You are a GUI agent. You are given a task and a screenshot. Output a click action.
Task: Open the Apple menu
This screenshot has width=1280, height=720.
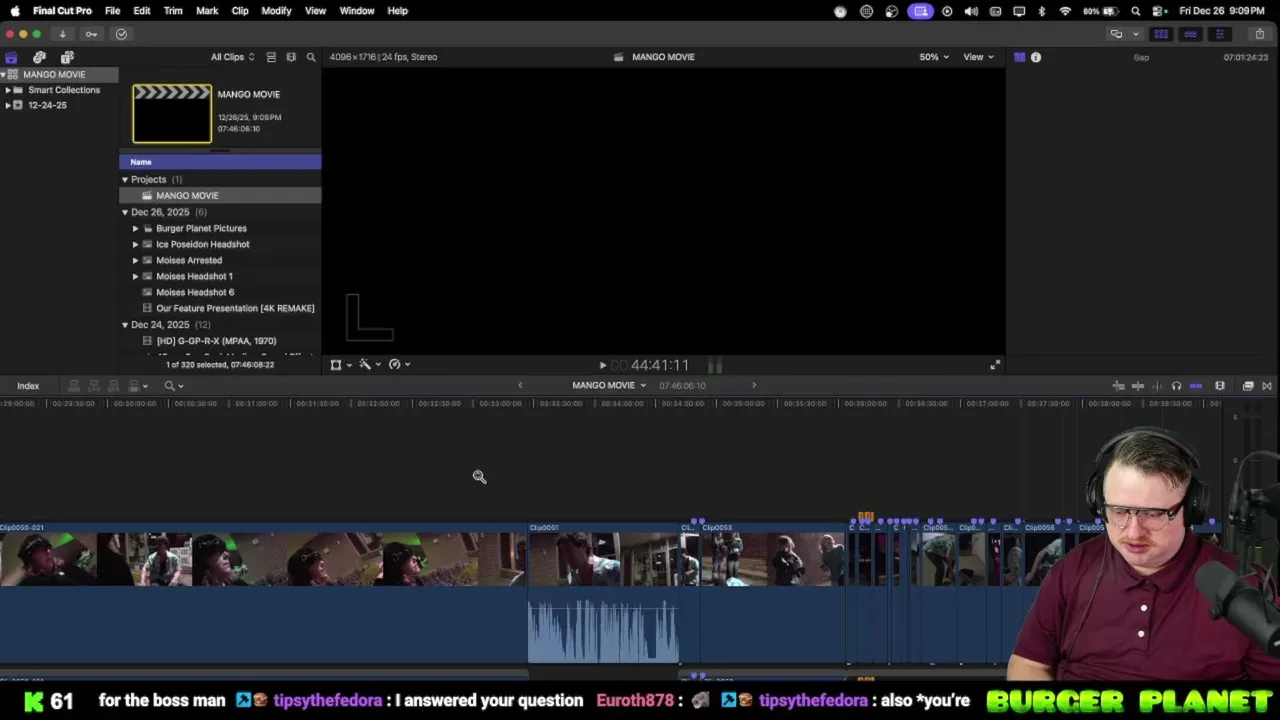(15, 11)
